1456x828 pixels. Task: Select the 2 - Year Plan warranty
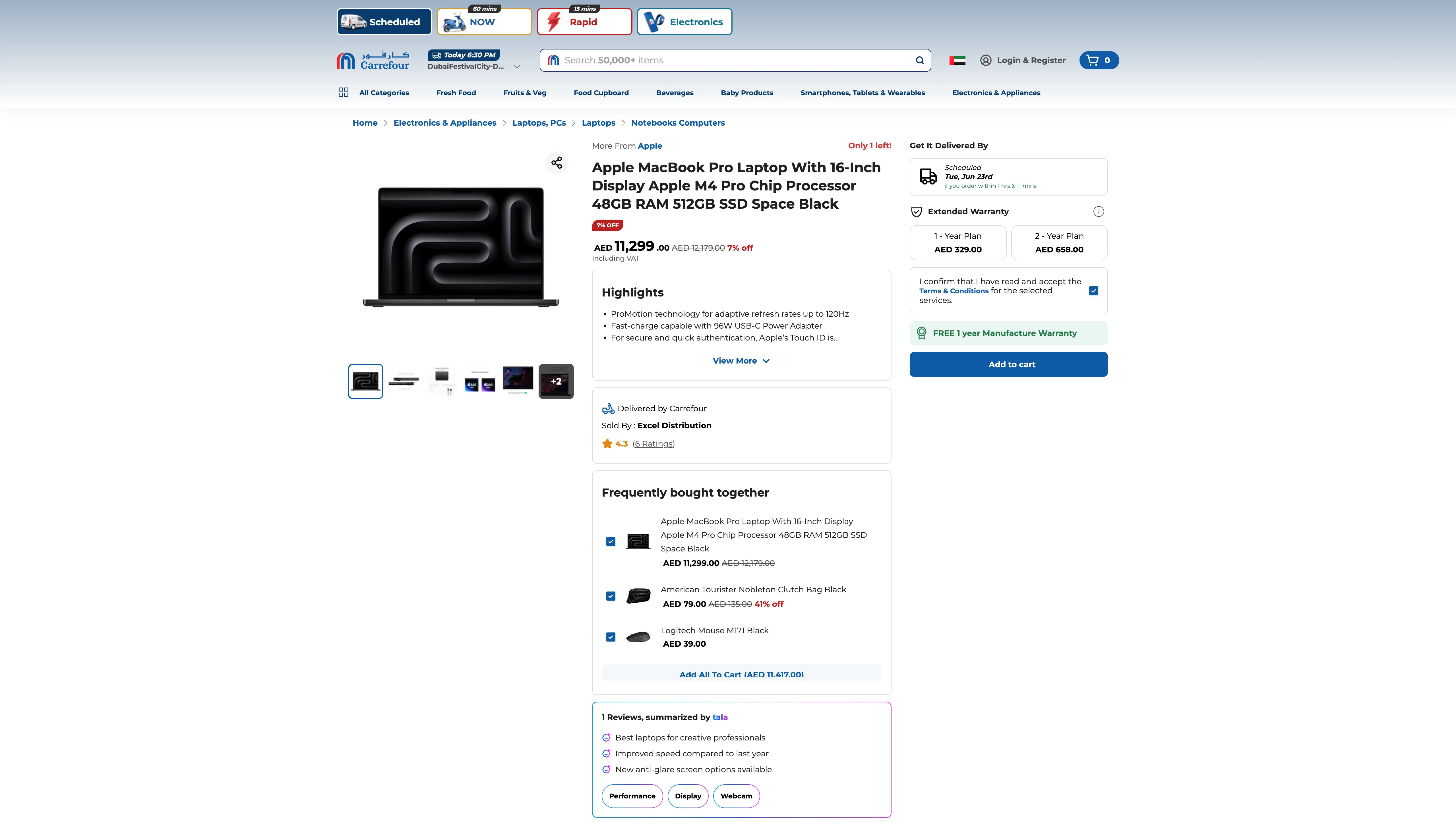coord(1059,243)
